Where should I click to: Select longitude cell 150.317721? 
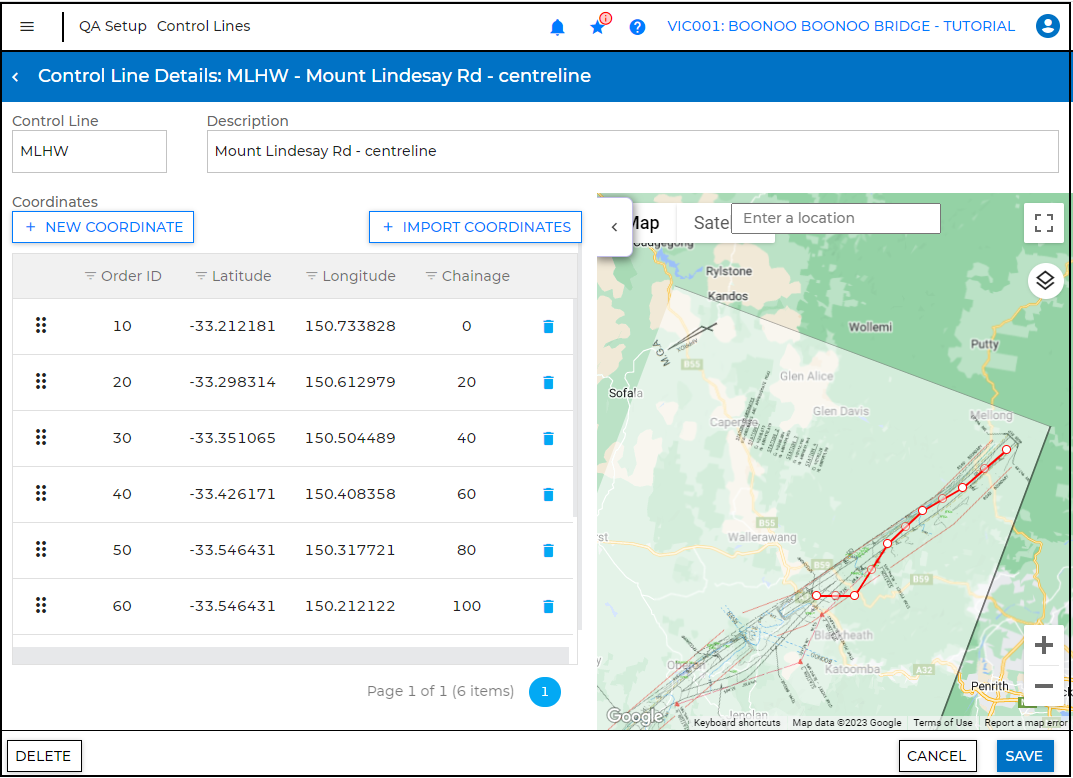point(350,551)
